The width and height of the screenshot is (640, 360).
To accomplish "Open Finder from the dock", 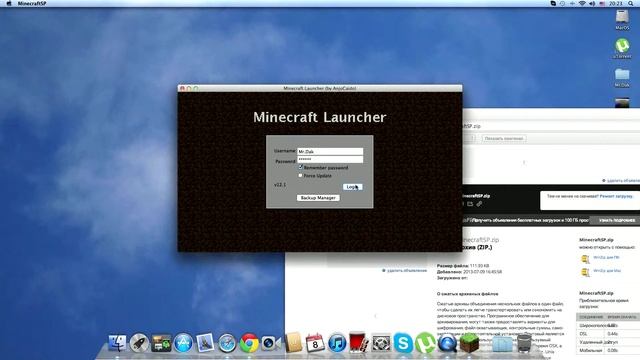I will [x=117, y=343].
